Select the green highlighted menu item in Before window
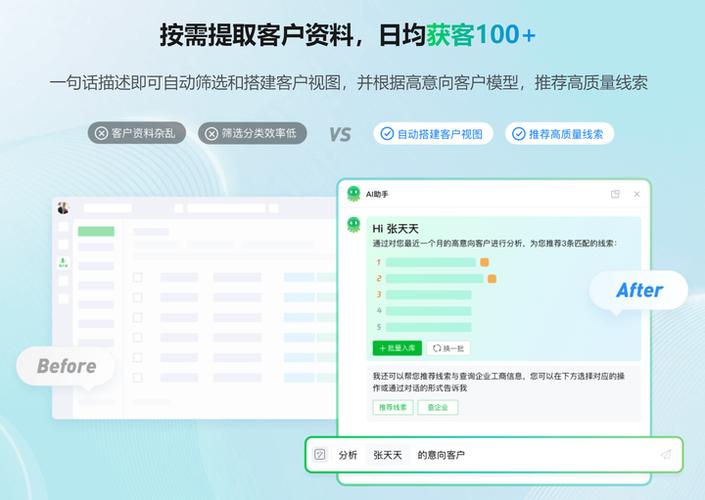 click(96, 231)
